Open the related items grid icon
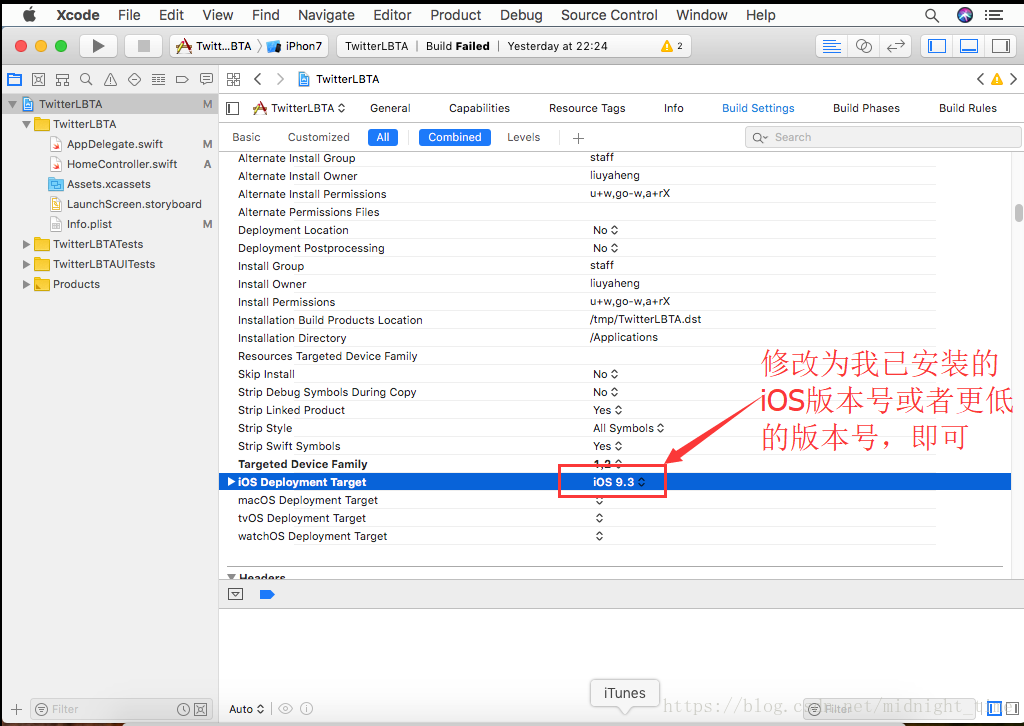Viewport: 1024px width, 726px height. pos(233,80)
